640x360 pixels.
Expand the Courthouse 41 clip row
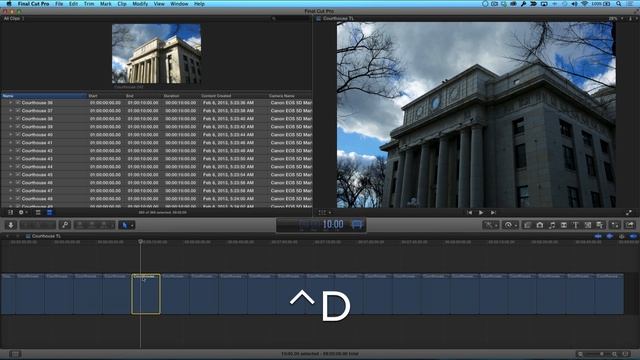coord(11,143)
